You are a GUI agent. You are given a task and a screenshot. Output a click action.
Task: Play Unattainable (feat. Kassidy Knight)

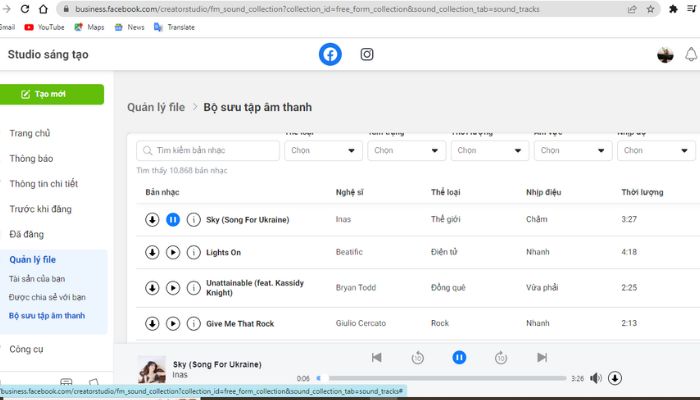pyautogui.click(x=173, y=288)
